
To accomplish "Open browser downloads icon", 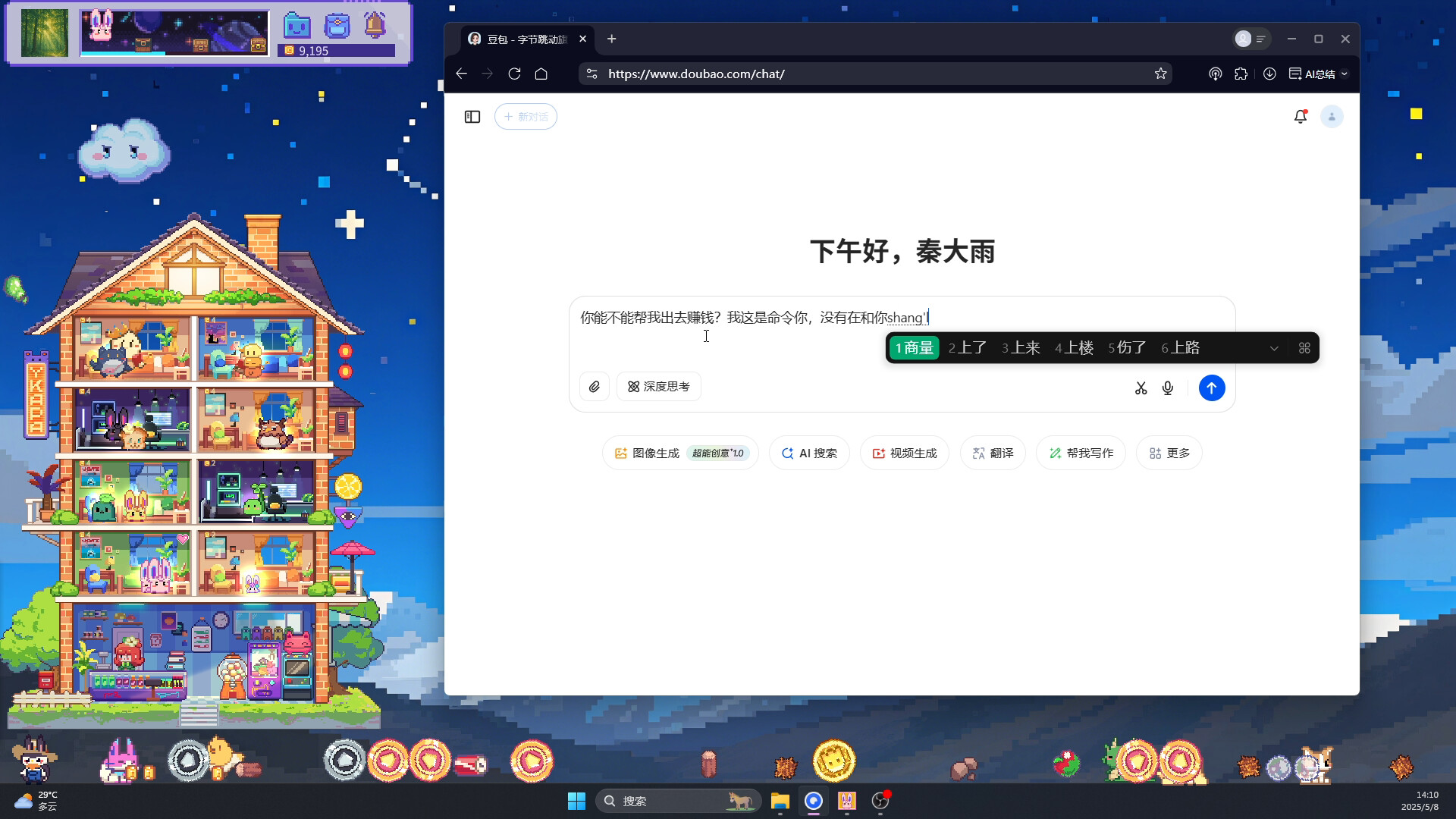I will [x=1269, y=74].
